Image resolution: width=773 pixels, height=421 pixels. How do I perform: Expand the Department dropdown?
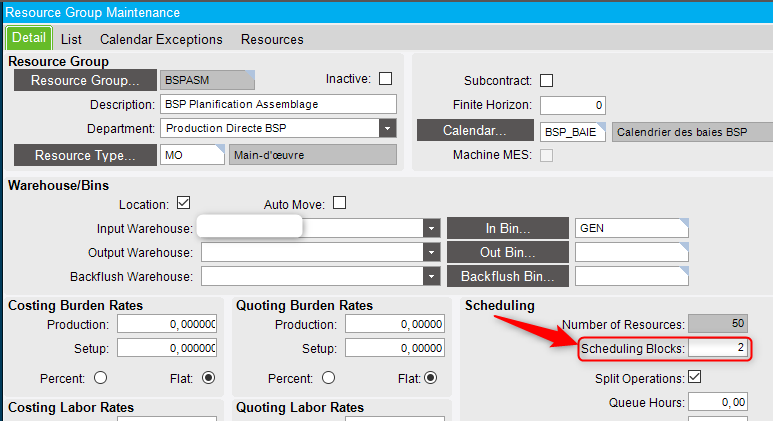(387, 129)
